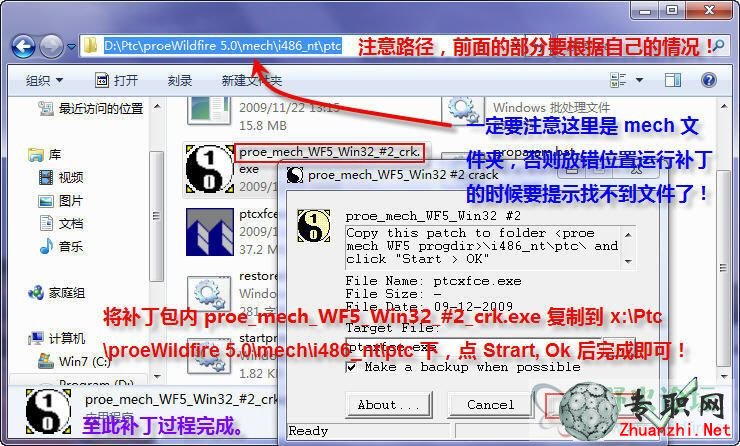Click the 刻录 toolbar button
Viewport: 740px width, 446px height.
(x=180, y=80)
